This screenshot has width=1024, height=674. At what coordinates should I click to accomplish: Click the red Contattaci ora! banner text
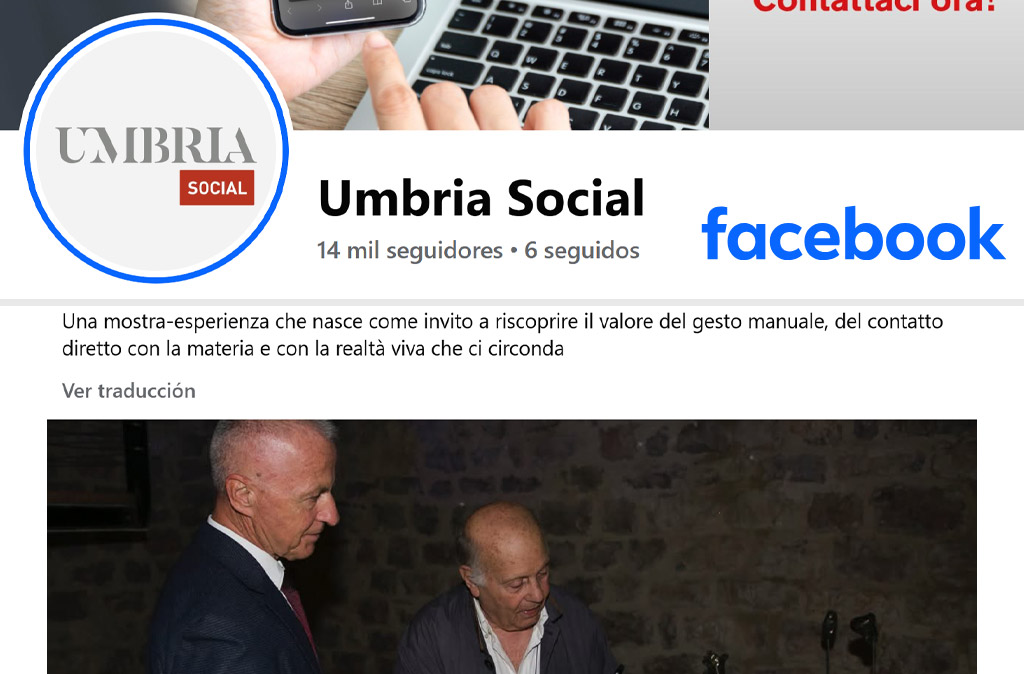tap(874, 7)
